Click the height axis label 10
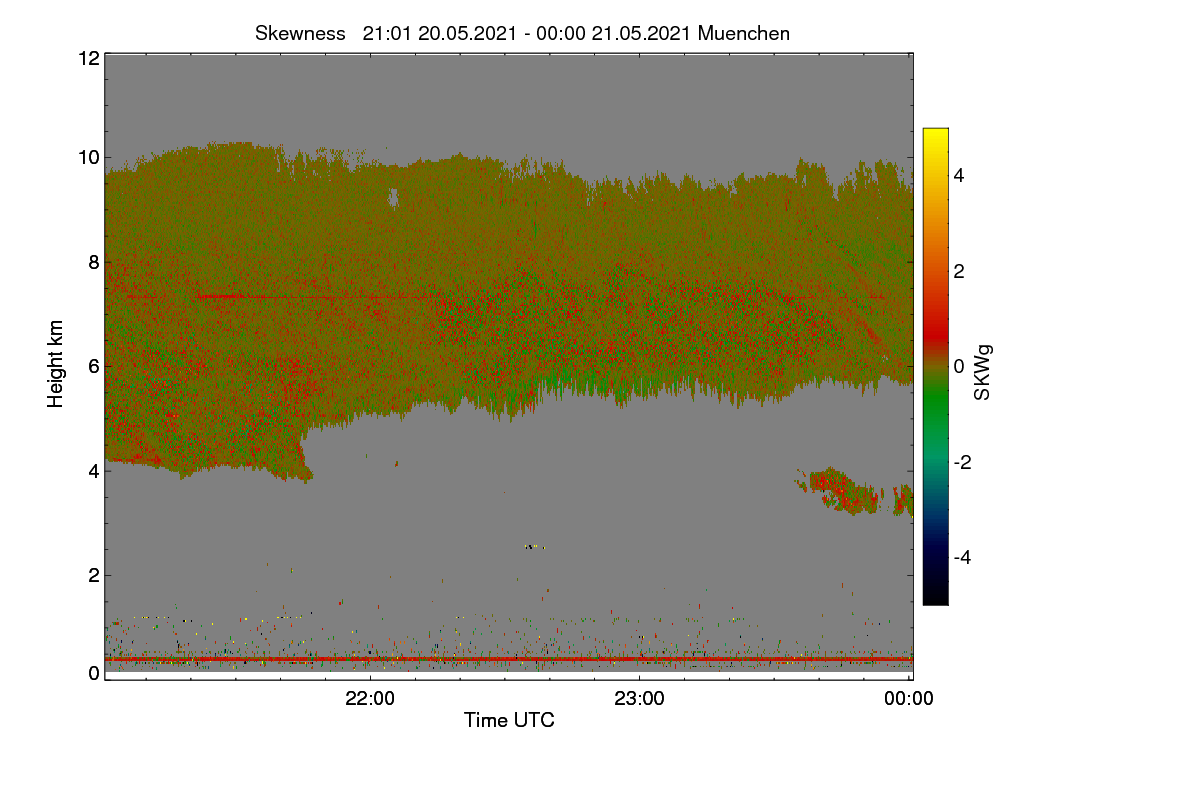The width and height of the screenshot is (1200, 800). 88,157
